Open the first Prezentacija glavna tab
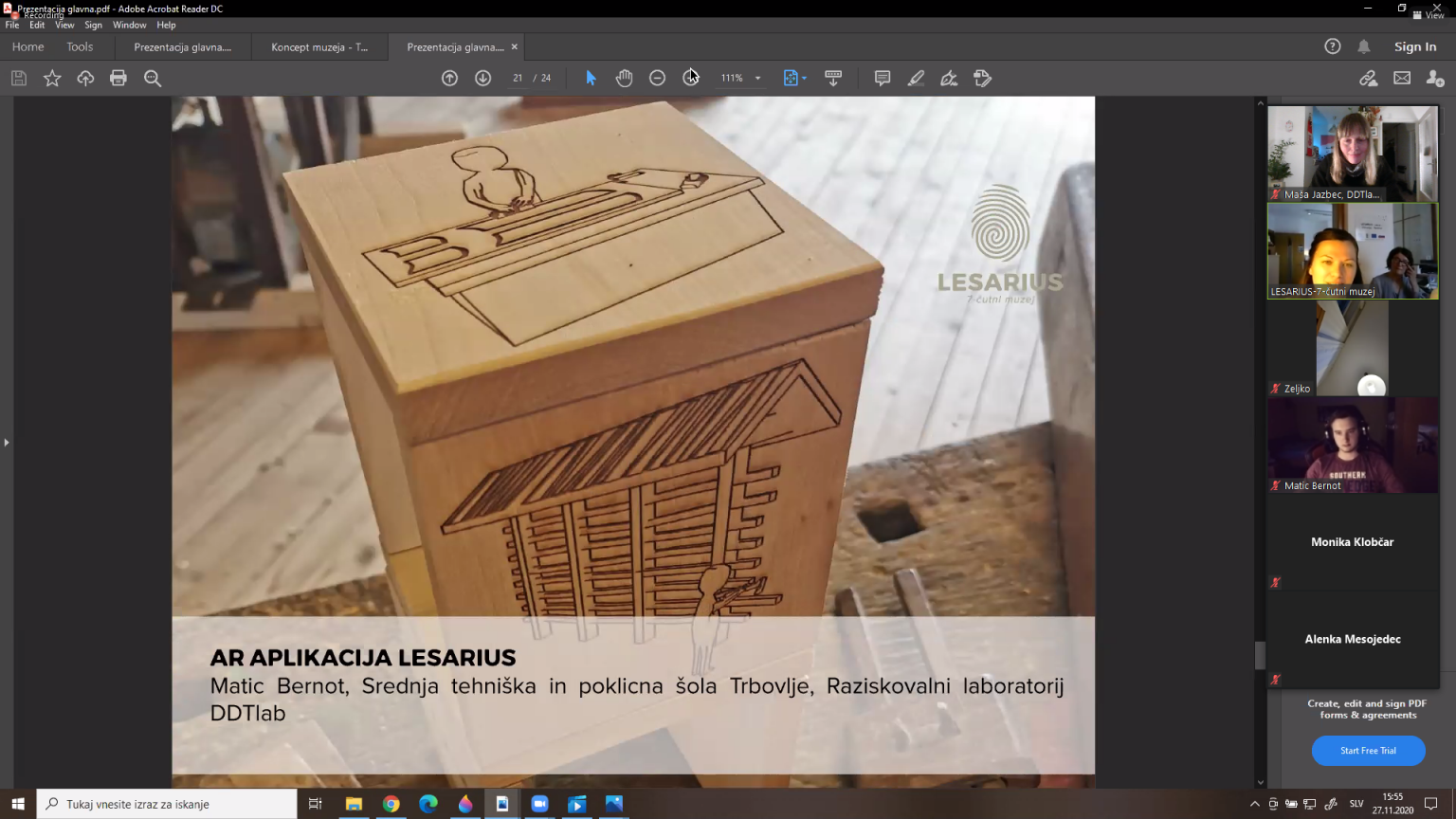The height and width of the screenshot is (819, 1456). [183, 46]
